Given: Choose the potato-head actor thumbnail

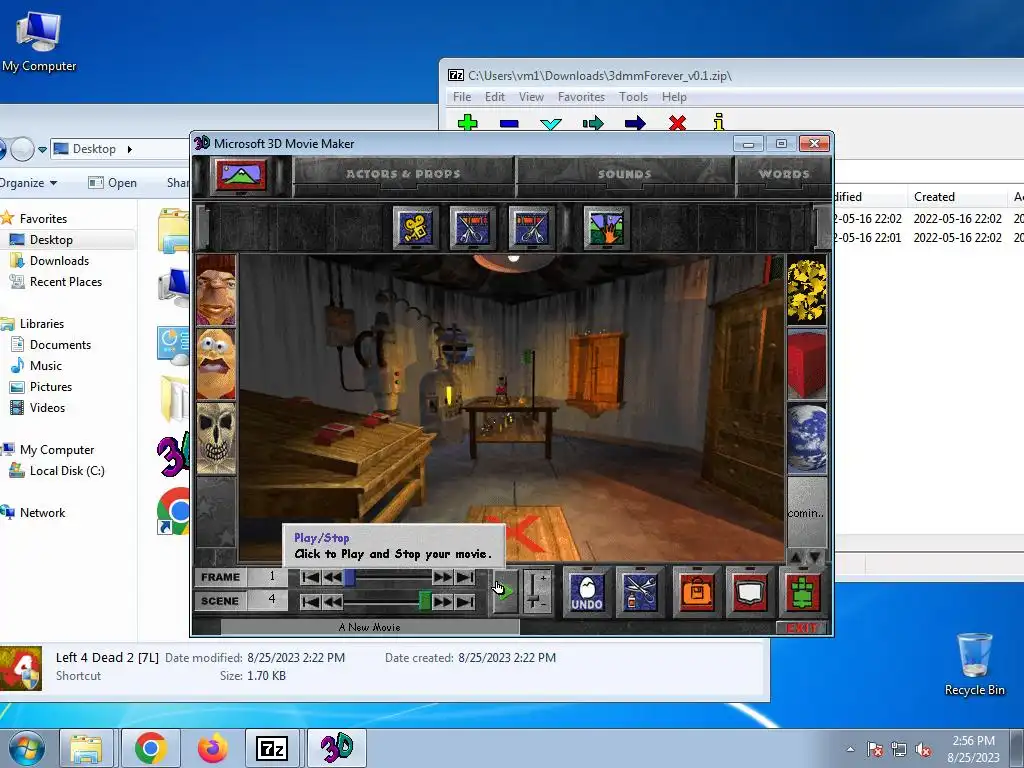Looking at the screenshot, I should click(216, 364).
